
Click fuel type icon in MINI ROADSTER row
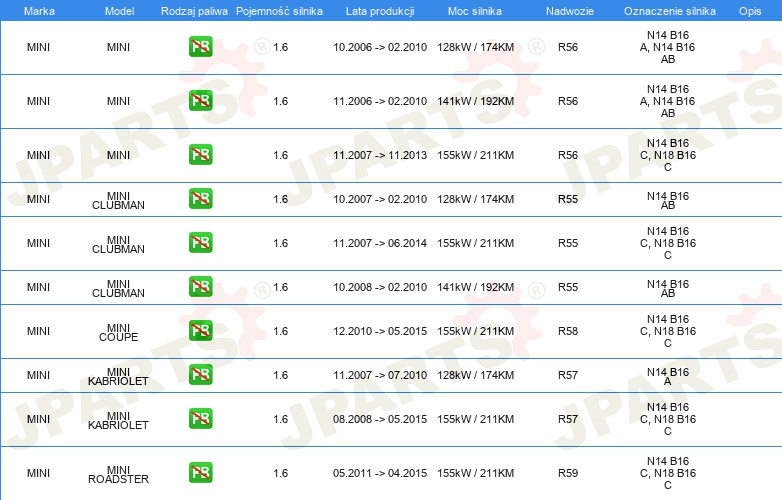(200, 473)
